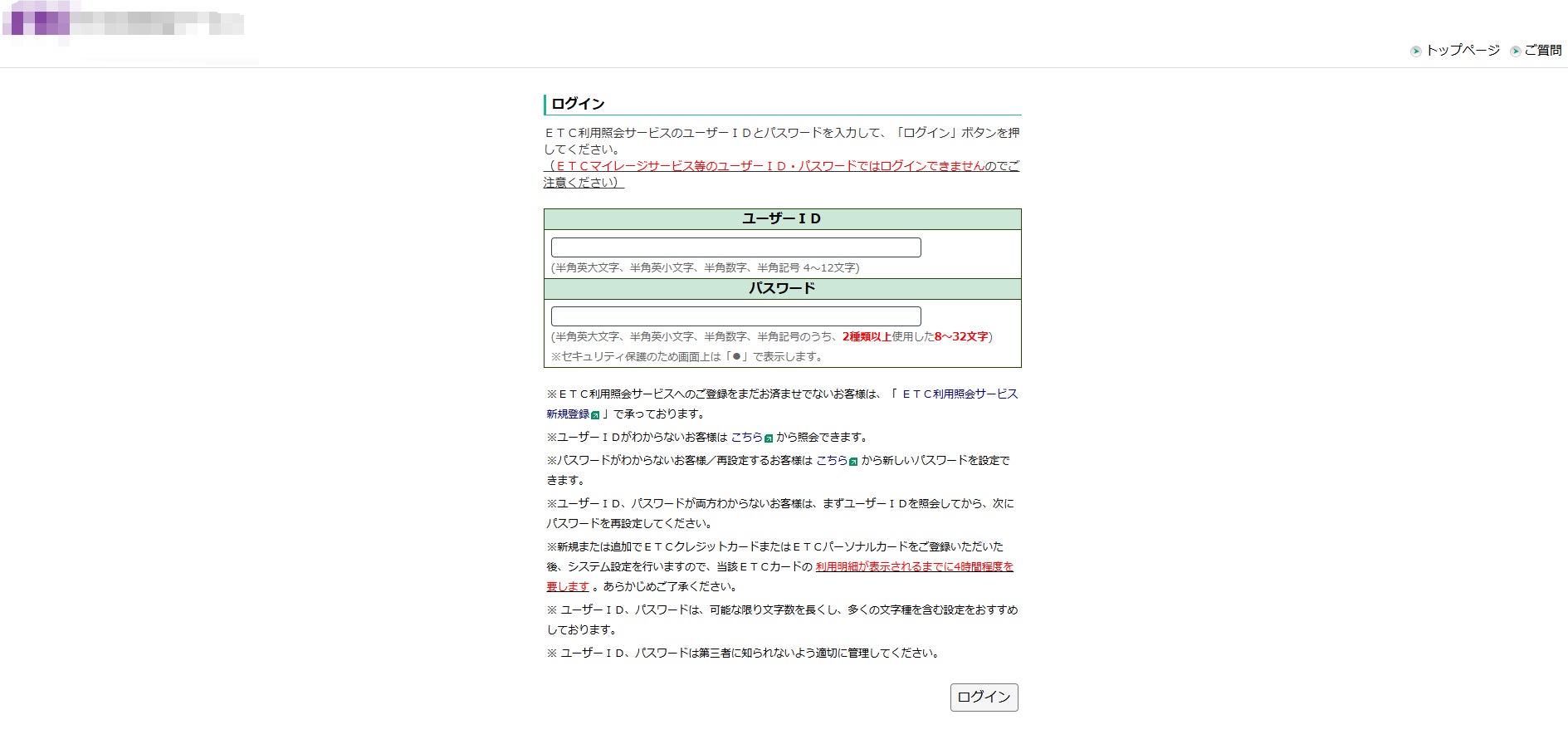Focus the パスワード input field
1568x749 pixels.
point(736,316)
